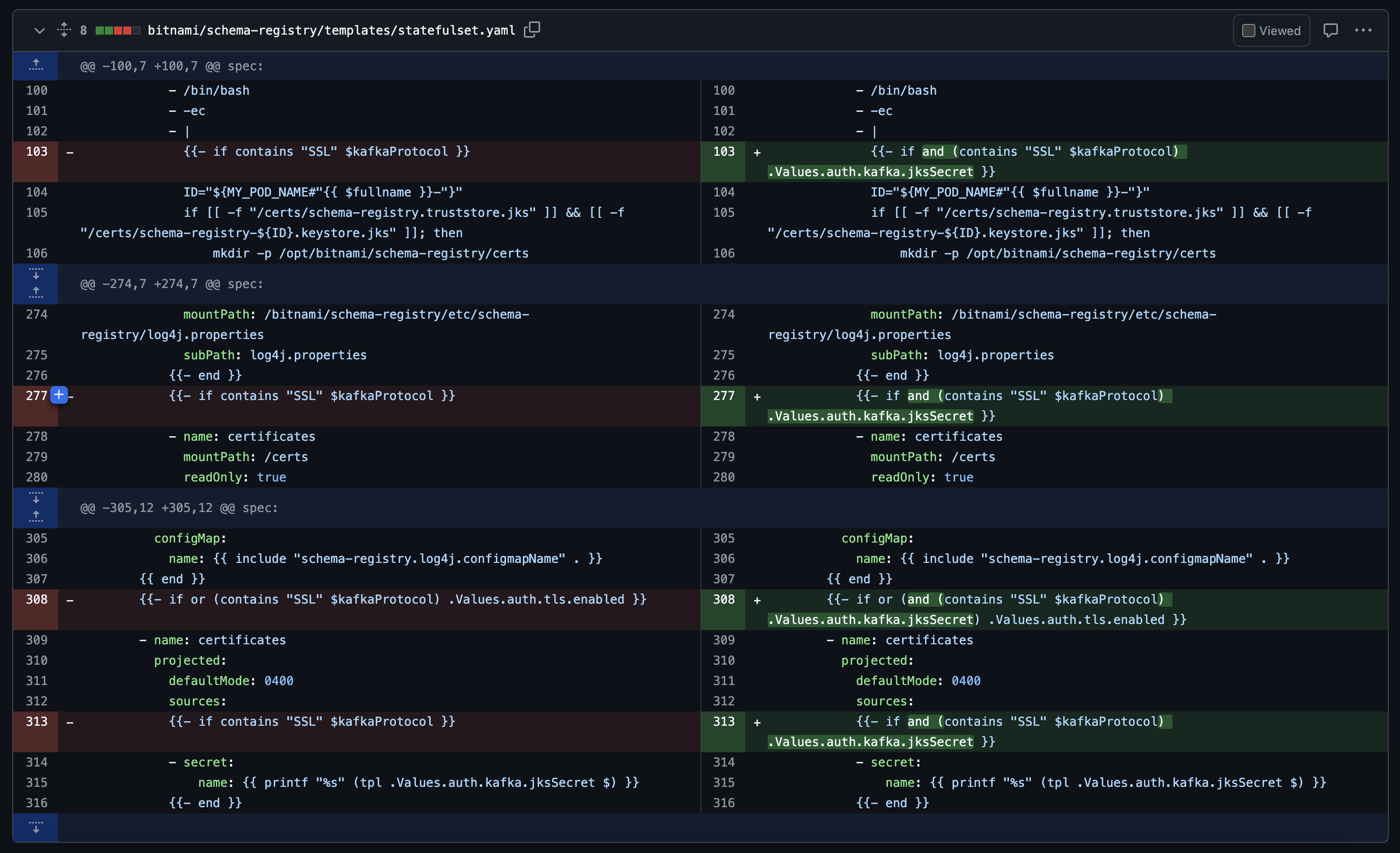Click right line 315 printf jksSecret name

pyautogui.click(x=1105, y=783)
